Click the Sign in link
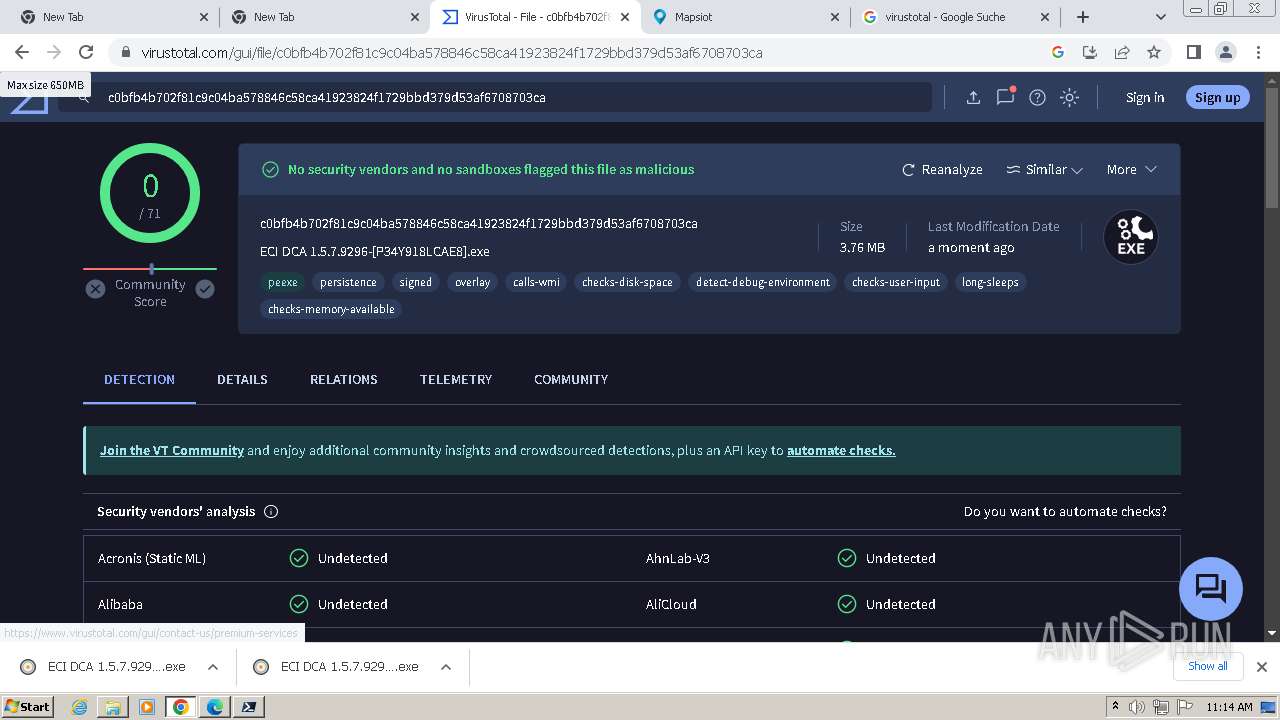The width and height of the screenshot is (1280, 720). 1145,97
